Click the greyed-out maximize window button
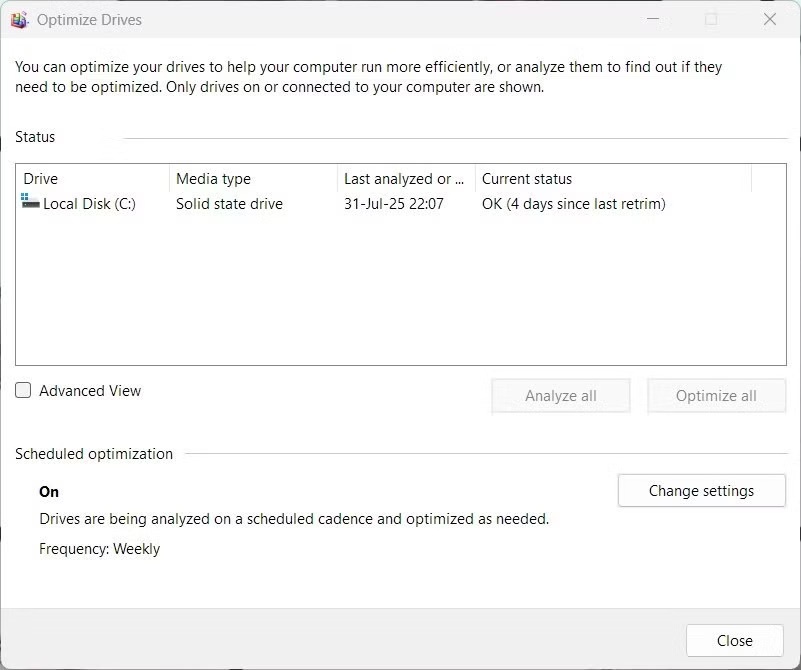The width and height of the screenshot is (801, 670). [711, 20]
